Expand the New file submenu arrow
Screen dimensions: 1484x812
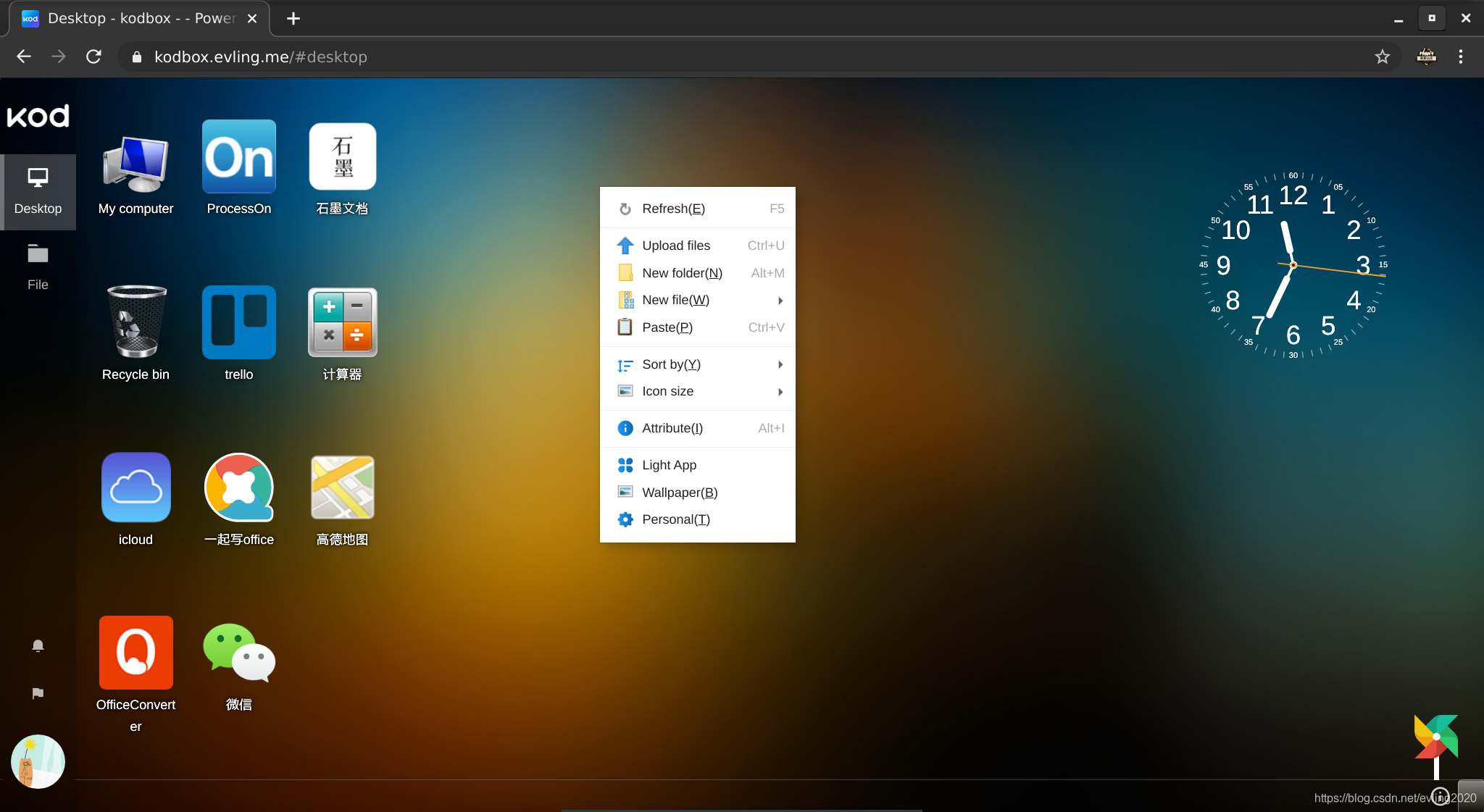[780, 301]
